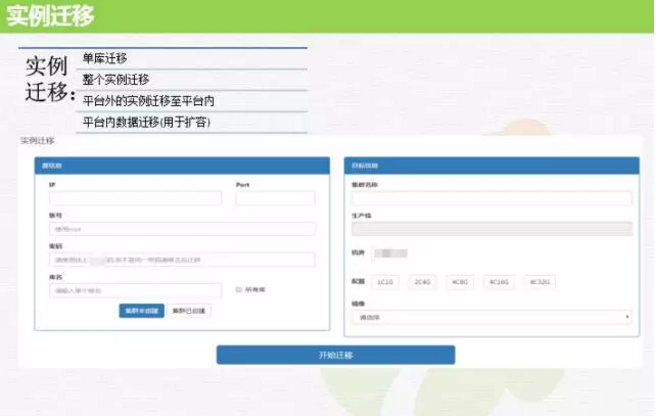Screen dimensions: 656x416
Task: Select the highlighted blue 集群未创建 button
Action: pos(141,311)
